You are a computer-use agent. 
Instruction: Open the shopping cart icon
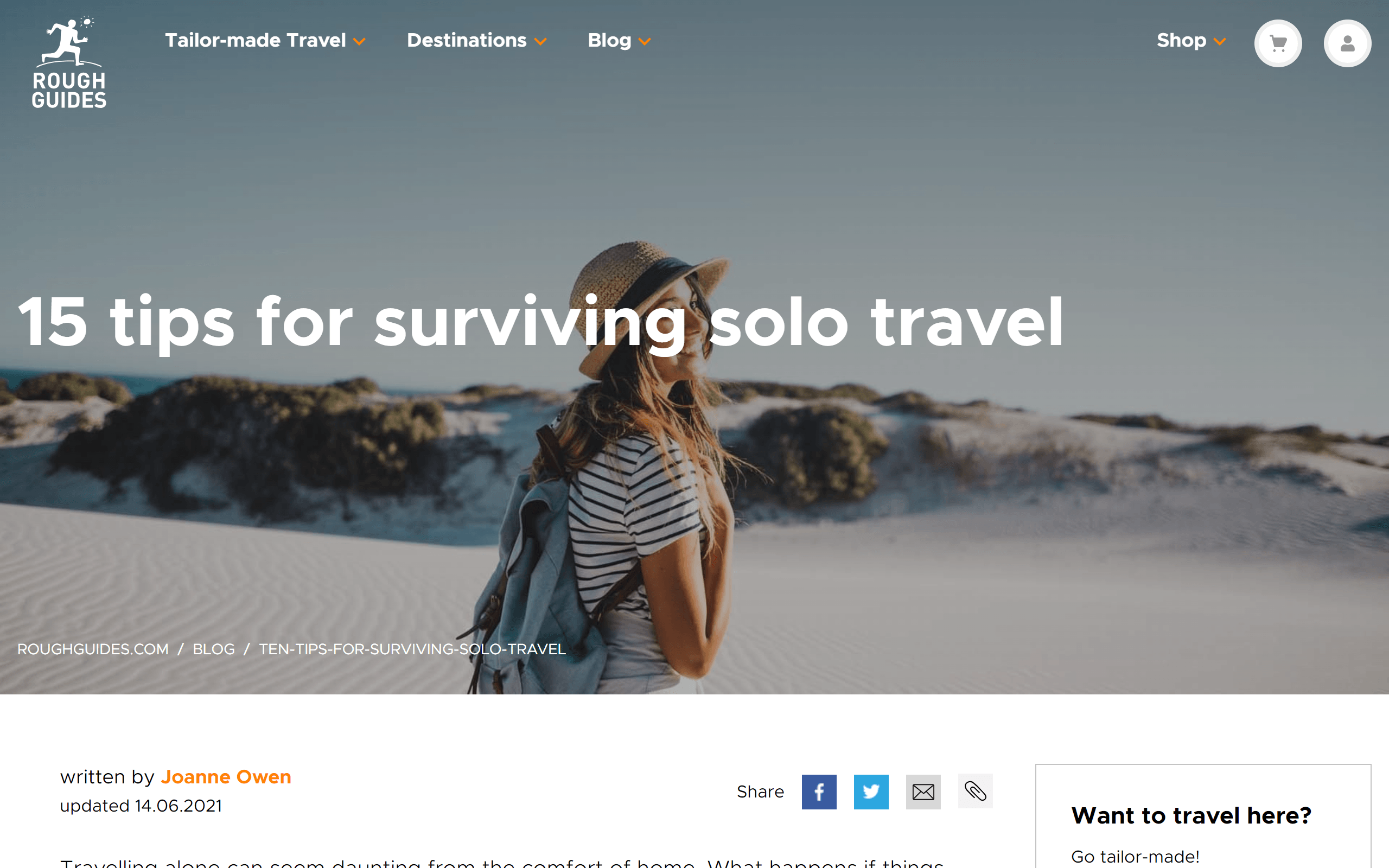coord(1278,43)
